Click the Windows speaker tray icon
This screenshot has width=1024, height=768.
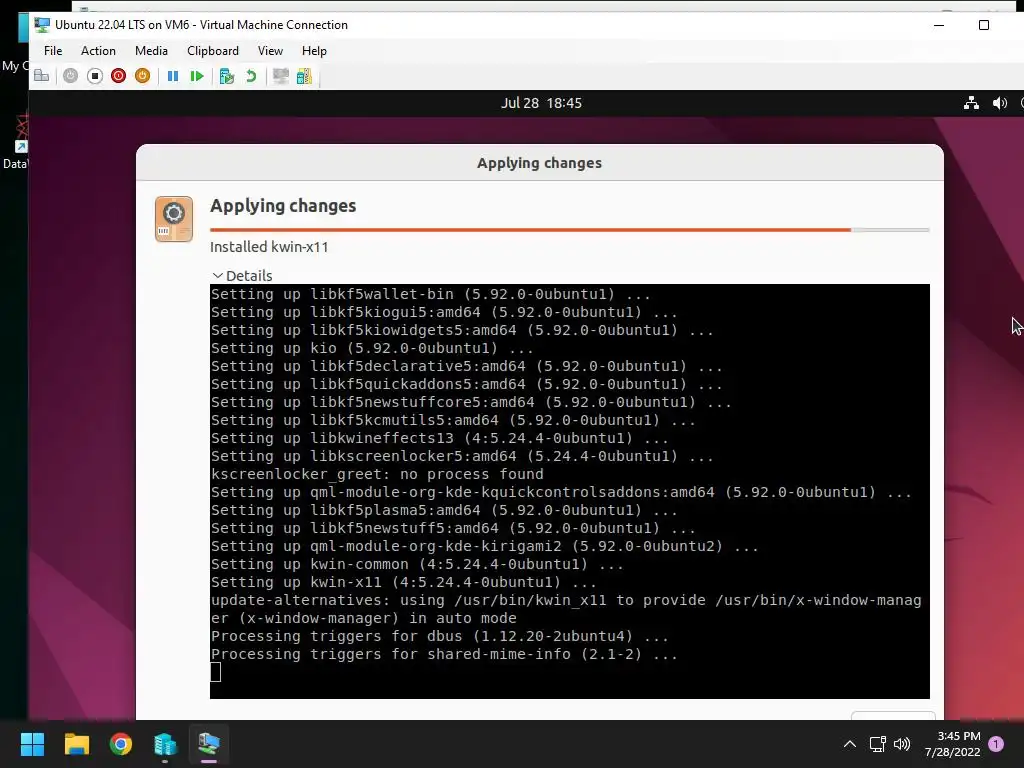point(902,744)
